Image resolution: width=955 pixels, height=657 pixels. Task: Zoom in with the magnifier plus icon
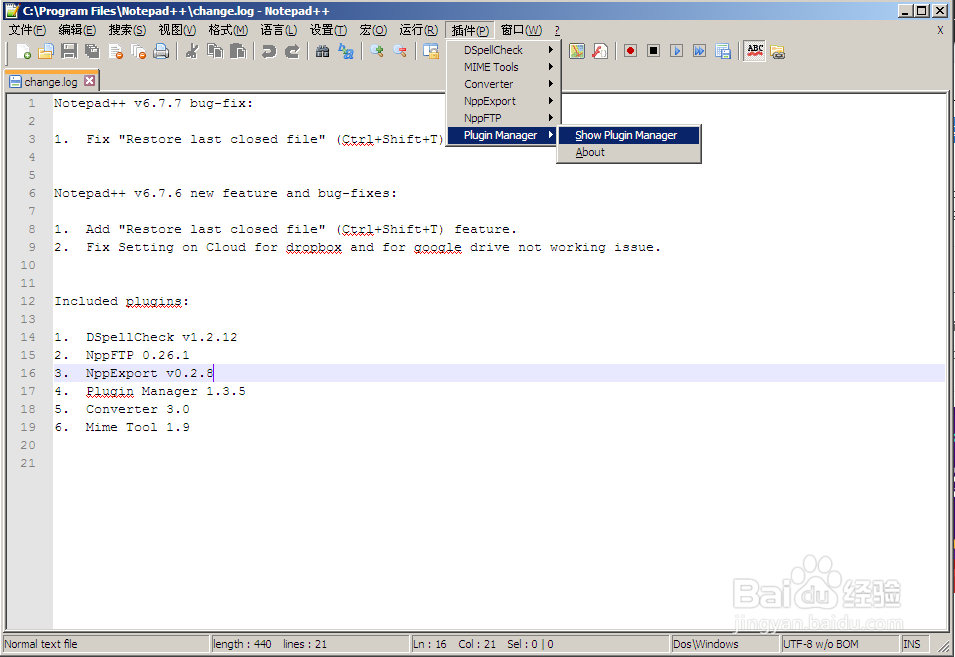[377, 52]
